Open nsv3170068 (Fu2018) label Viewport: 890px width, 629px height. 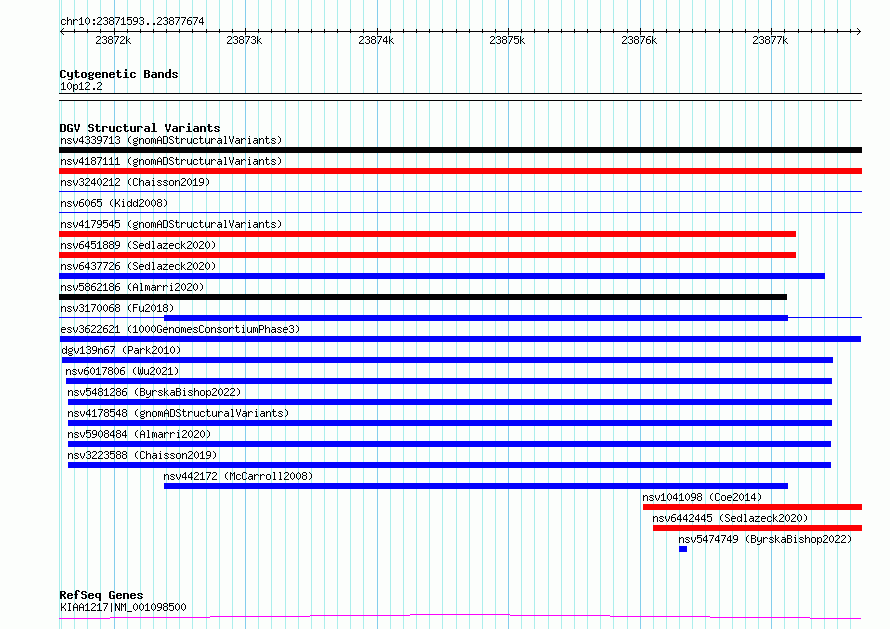(117, 308)
